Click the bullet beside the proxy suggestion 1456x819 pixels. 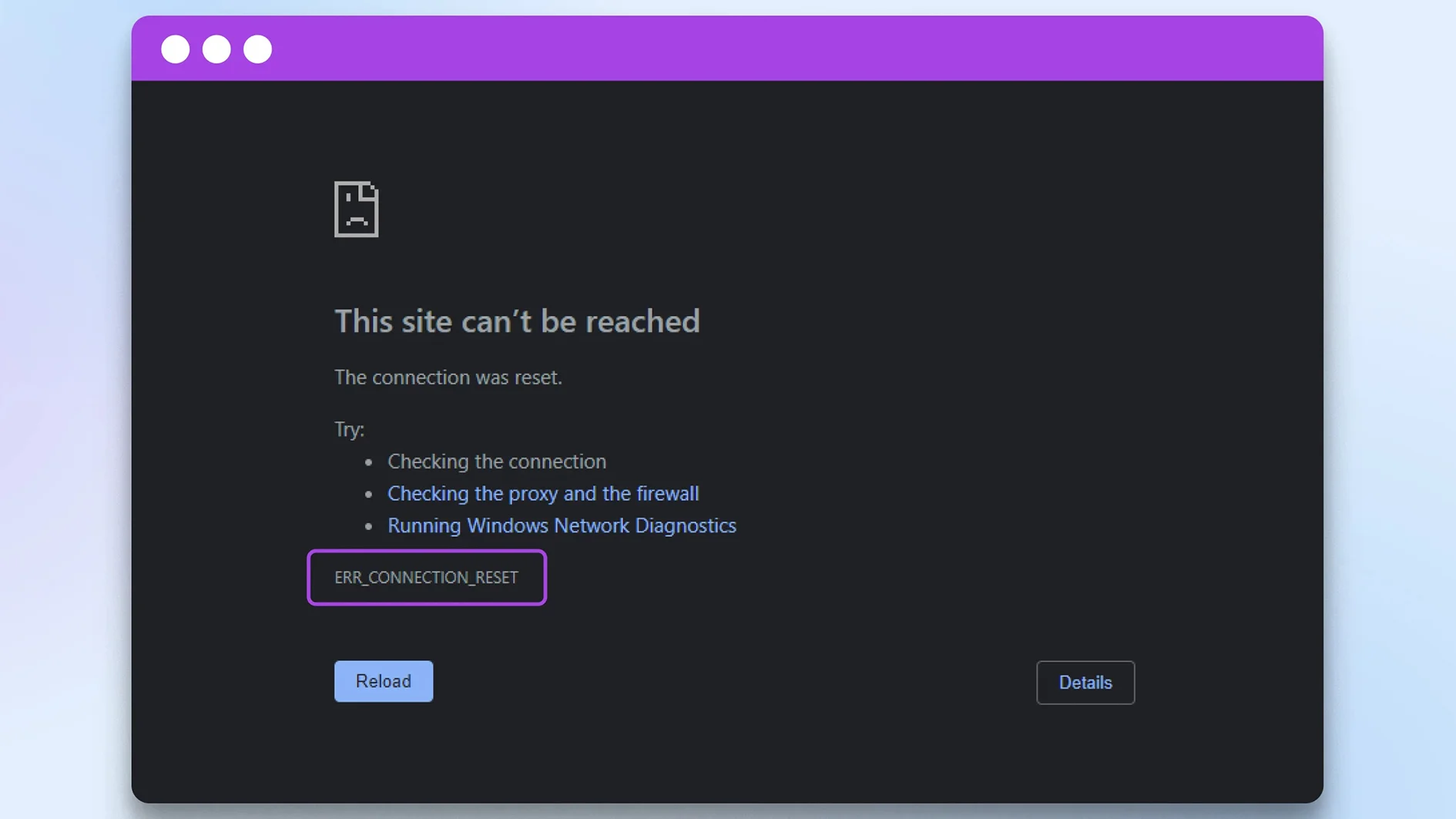tap(367, 494)
